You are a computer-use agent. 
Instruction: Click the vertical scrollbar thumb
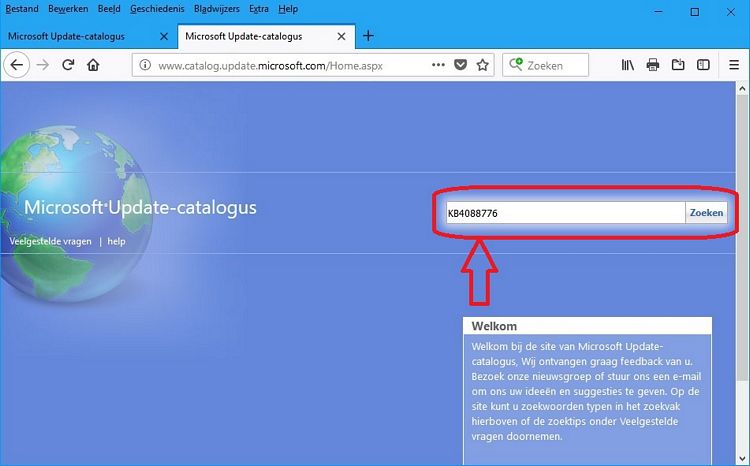(742, 238)
